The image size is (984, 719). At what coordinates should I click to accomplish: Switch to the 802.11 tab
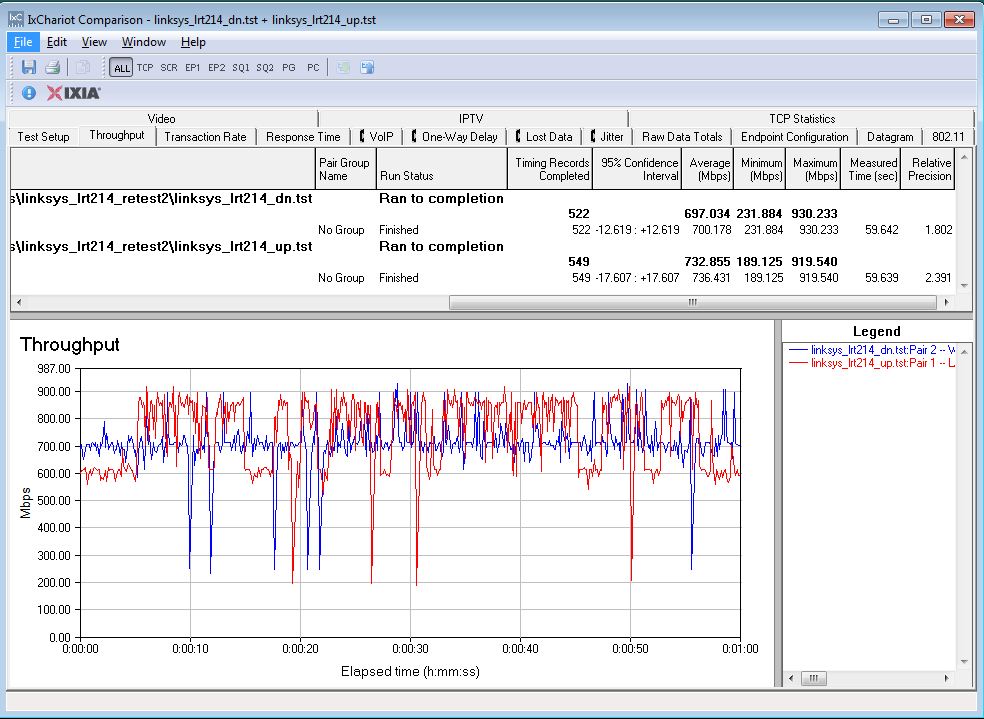948,137
